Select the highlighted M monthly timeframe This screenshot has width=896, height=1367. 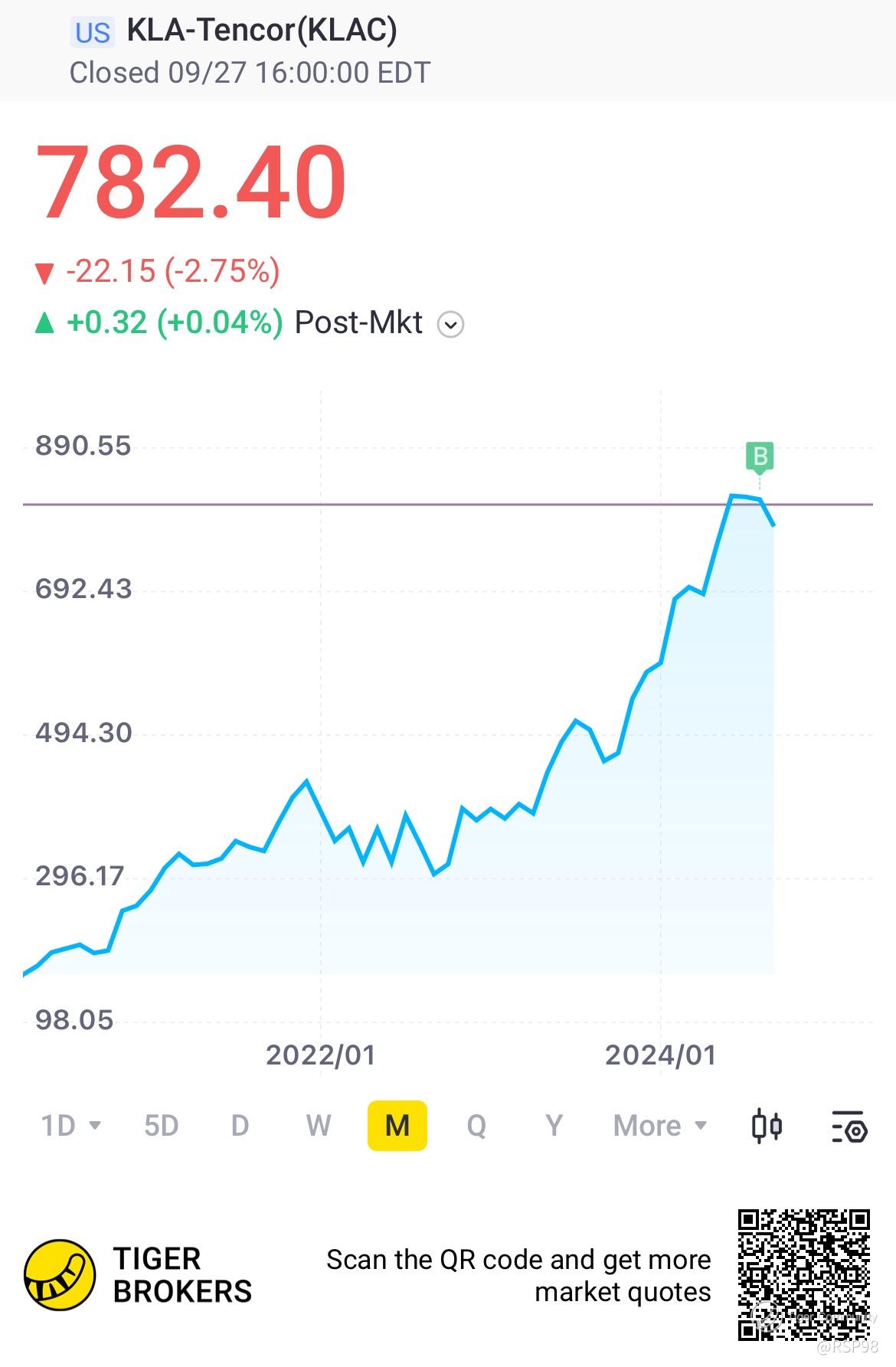tap(397, 1126)
